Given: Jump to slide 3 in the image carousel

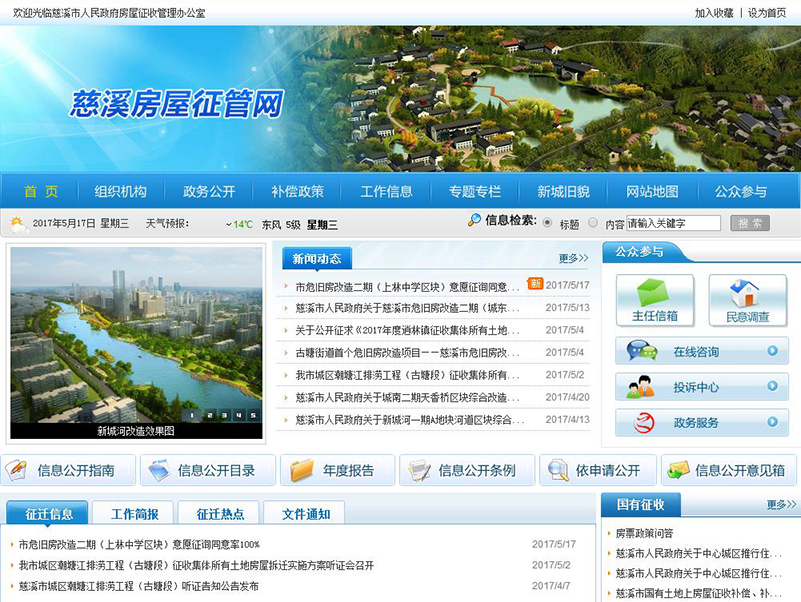Looking at the screenshot, I should (222, 415).
